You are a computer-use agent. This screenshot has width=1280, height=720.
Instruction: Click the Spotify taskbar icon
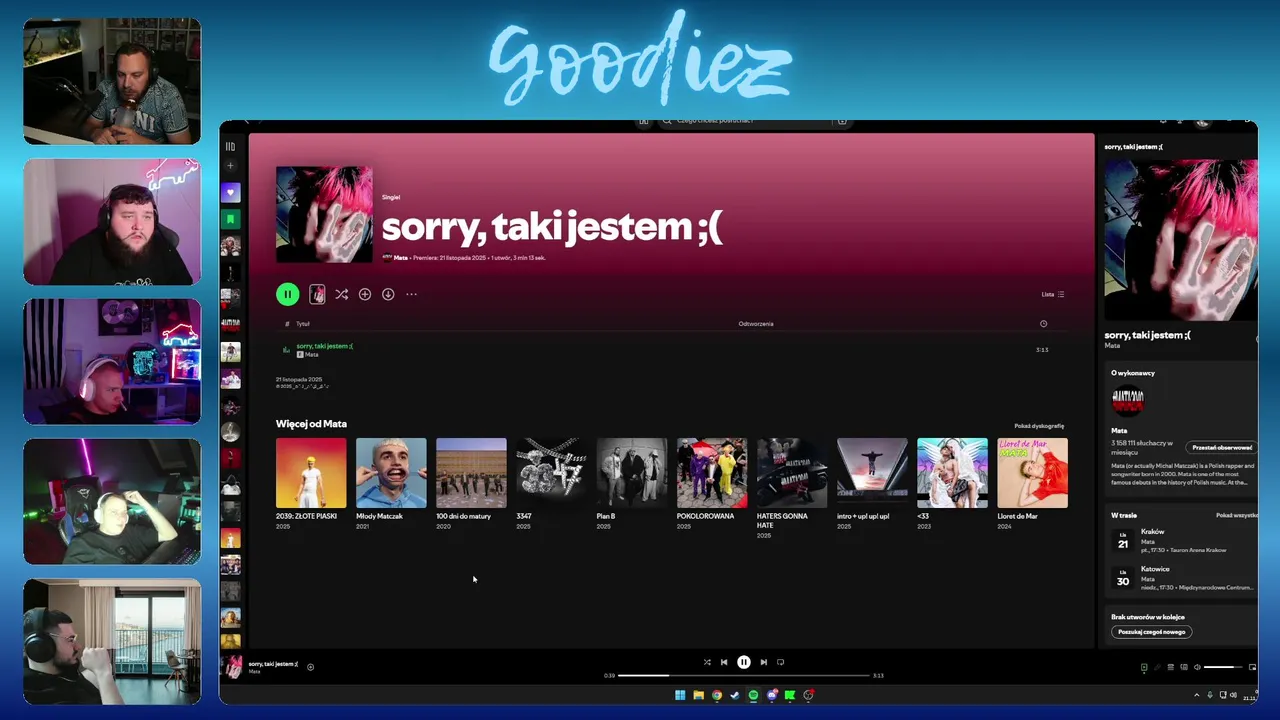pyautogui.click(x=753, y=695)
